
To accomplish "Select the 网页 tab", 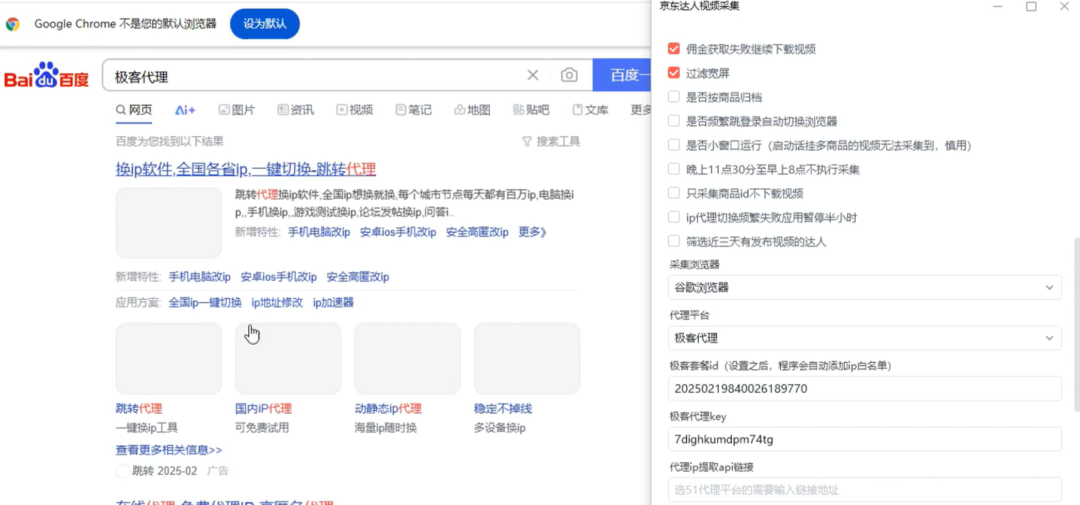I will (134, 110).
